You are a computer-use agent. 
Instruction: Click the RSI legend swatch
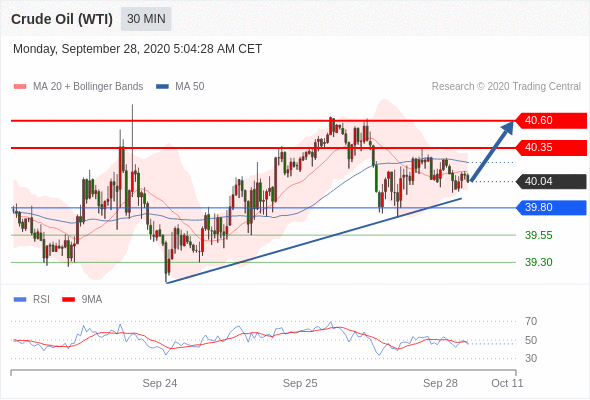point(20,300)
